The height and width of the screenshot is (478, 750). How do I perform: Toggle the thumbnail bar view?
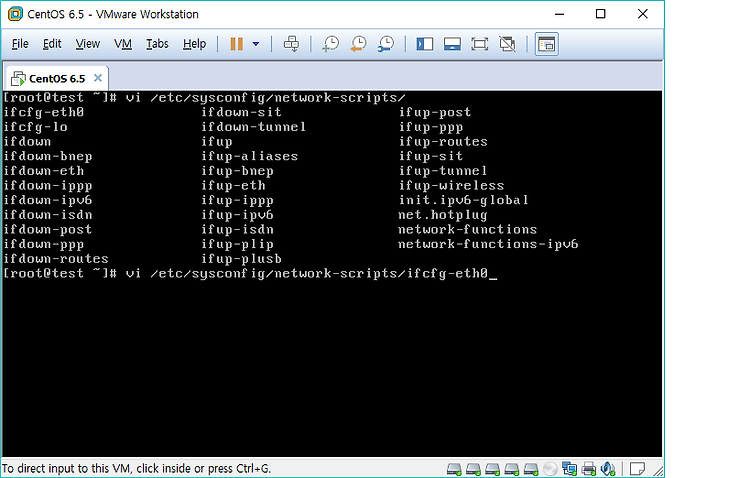pos(452,44)
